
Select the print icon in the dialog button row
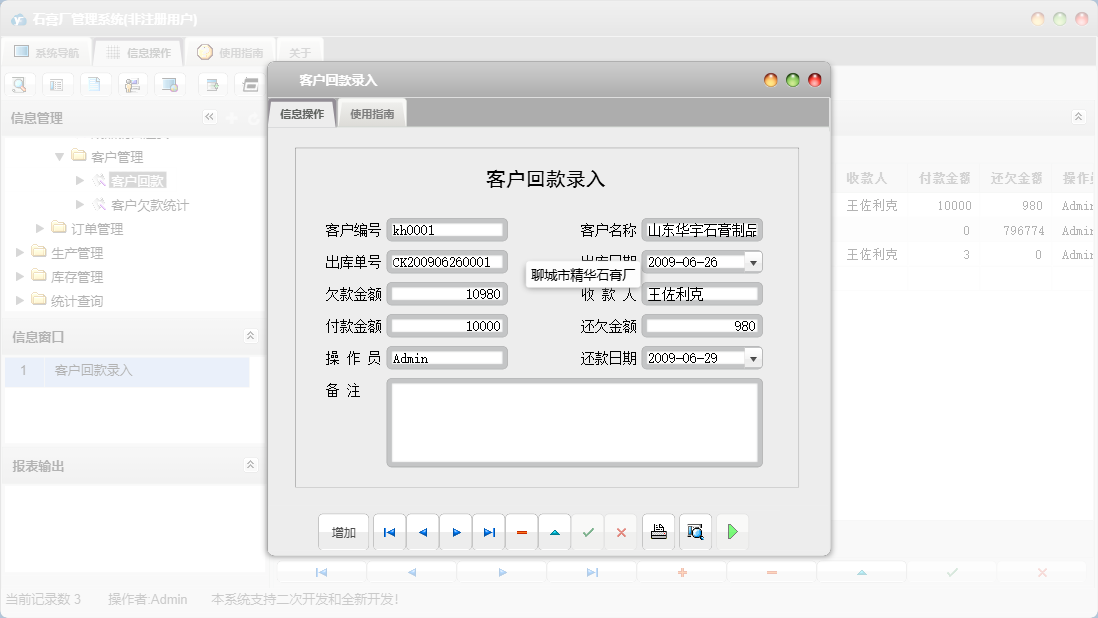point(658,532)
